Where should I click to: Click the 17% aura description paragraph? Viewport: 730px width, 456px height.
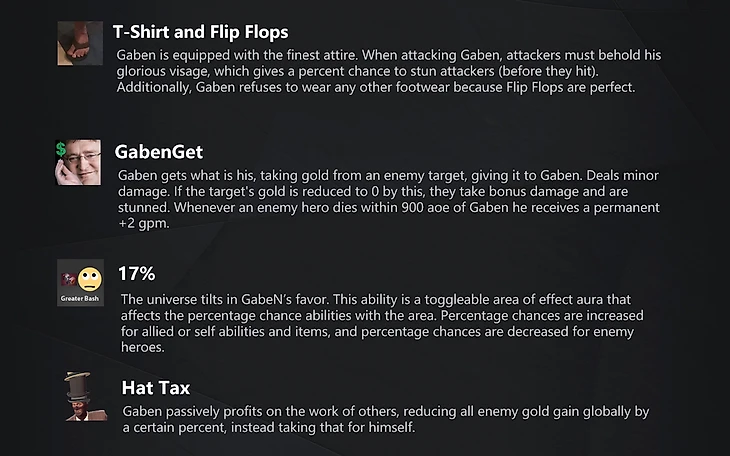tap(382, 323)
